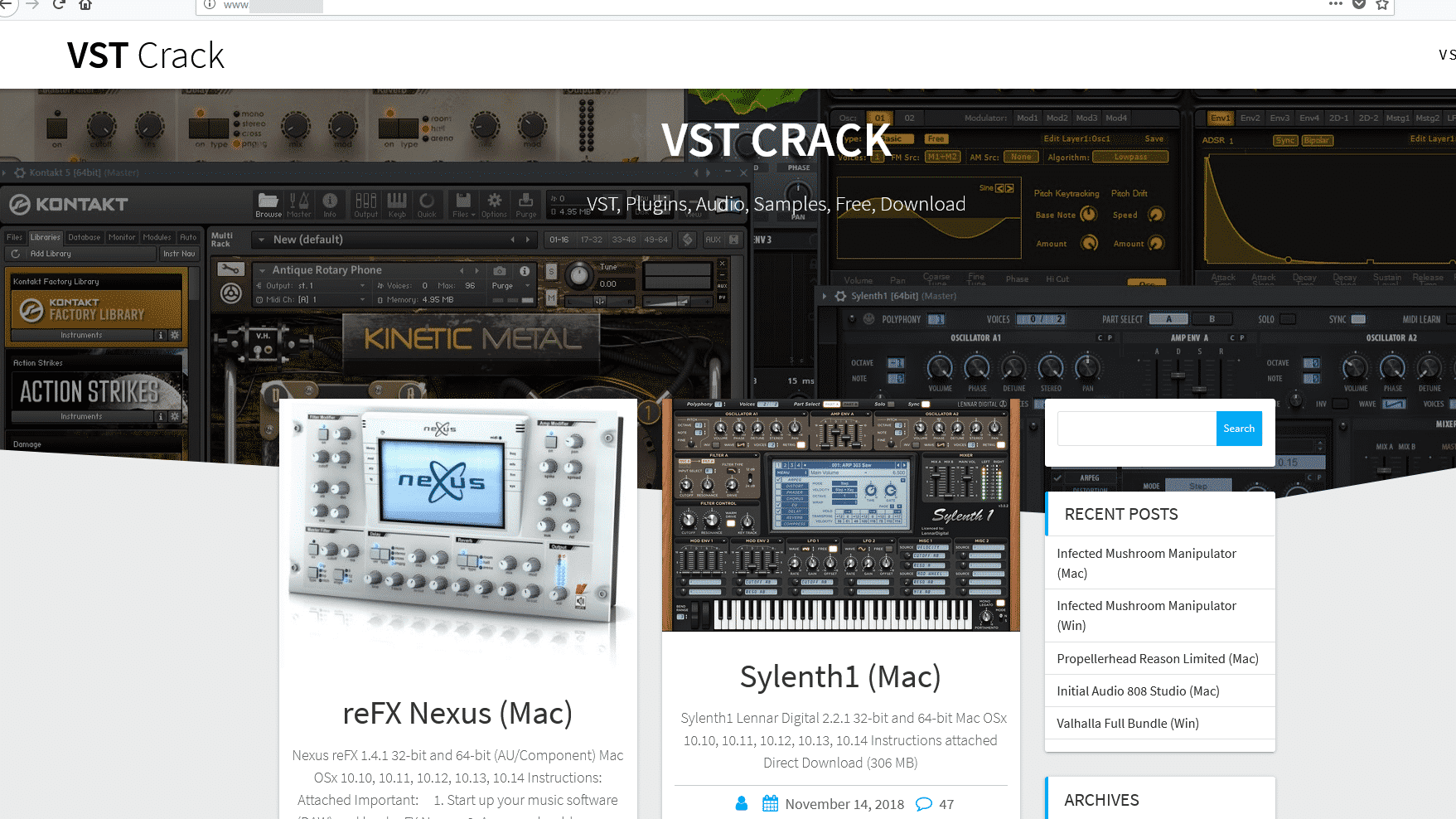1456x819 pixels.
Task: Focus the sidebar search input field
Action: coord(1137,429)
